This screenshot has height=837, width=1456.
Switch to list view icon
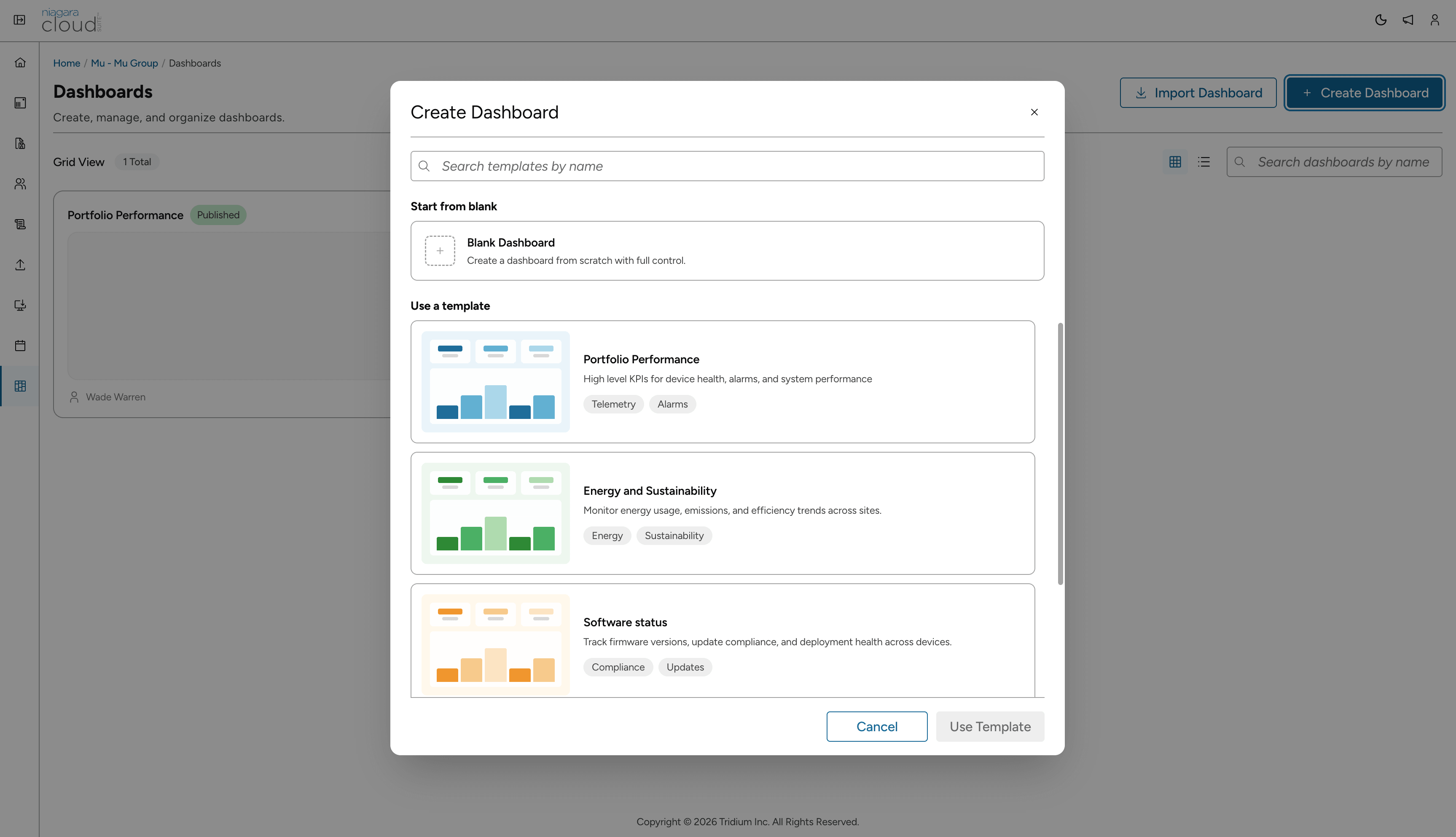(x=1203, y=162)
